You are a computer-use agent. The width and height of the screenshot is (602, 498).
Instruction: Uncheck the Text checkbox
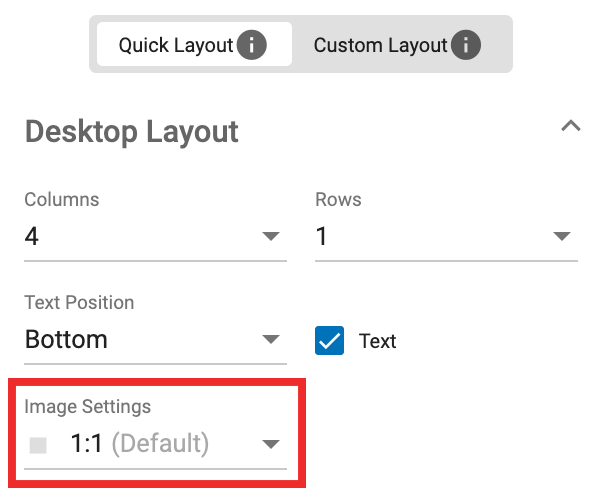click(330, 341)
